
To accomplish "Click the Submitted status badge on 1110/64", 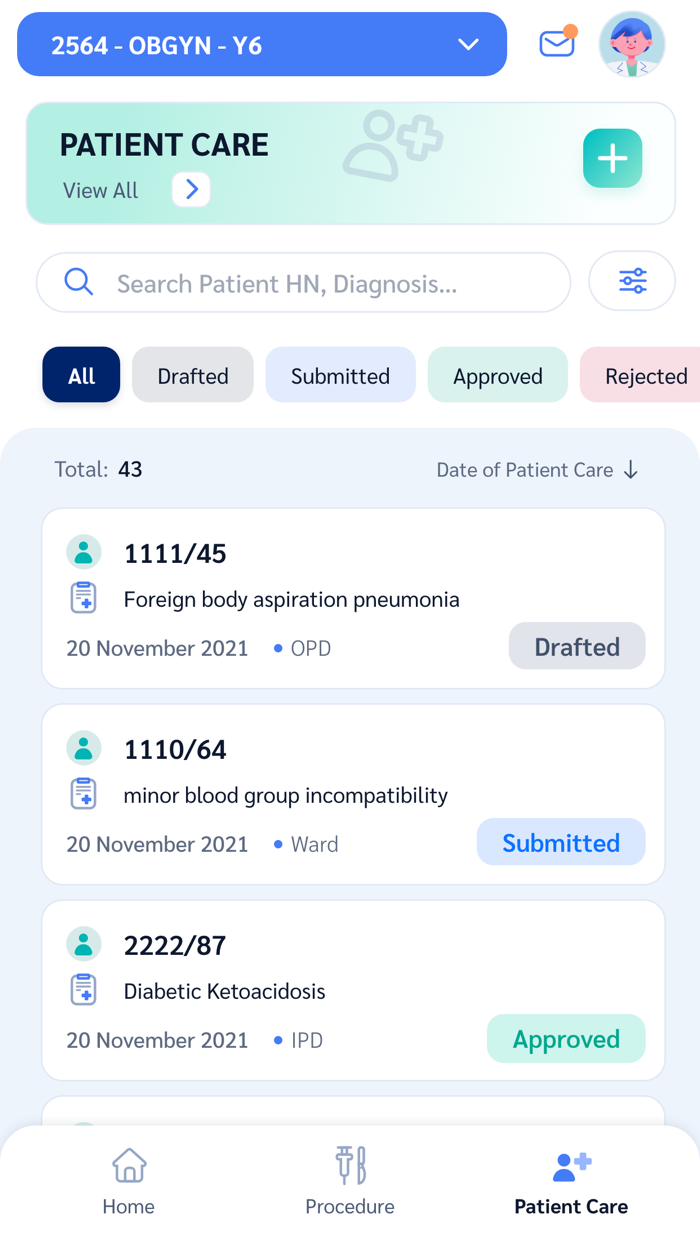I will coord(560,842).
